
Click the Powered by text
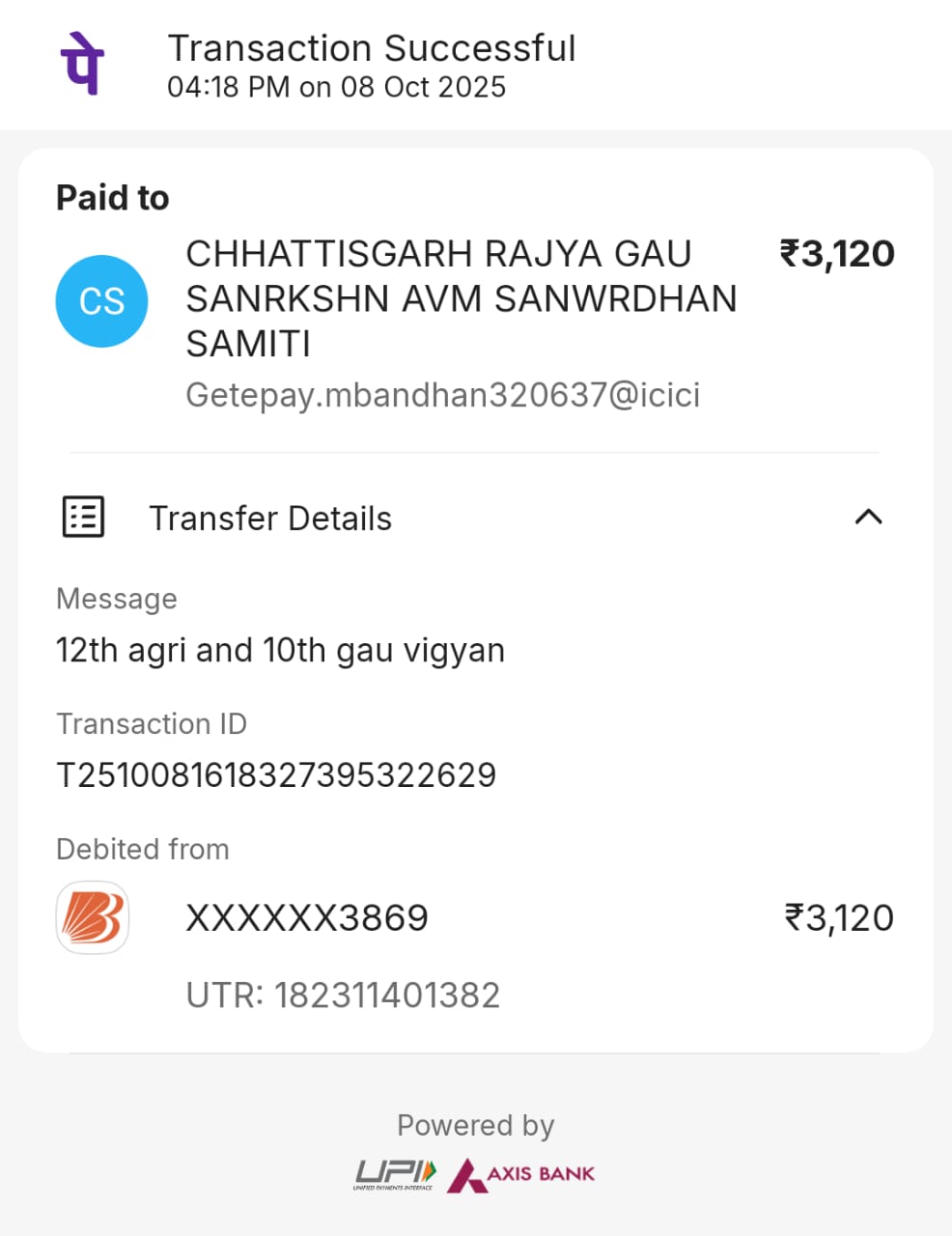click(x=475, y=1126)
